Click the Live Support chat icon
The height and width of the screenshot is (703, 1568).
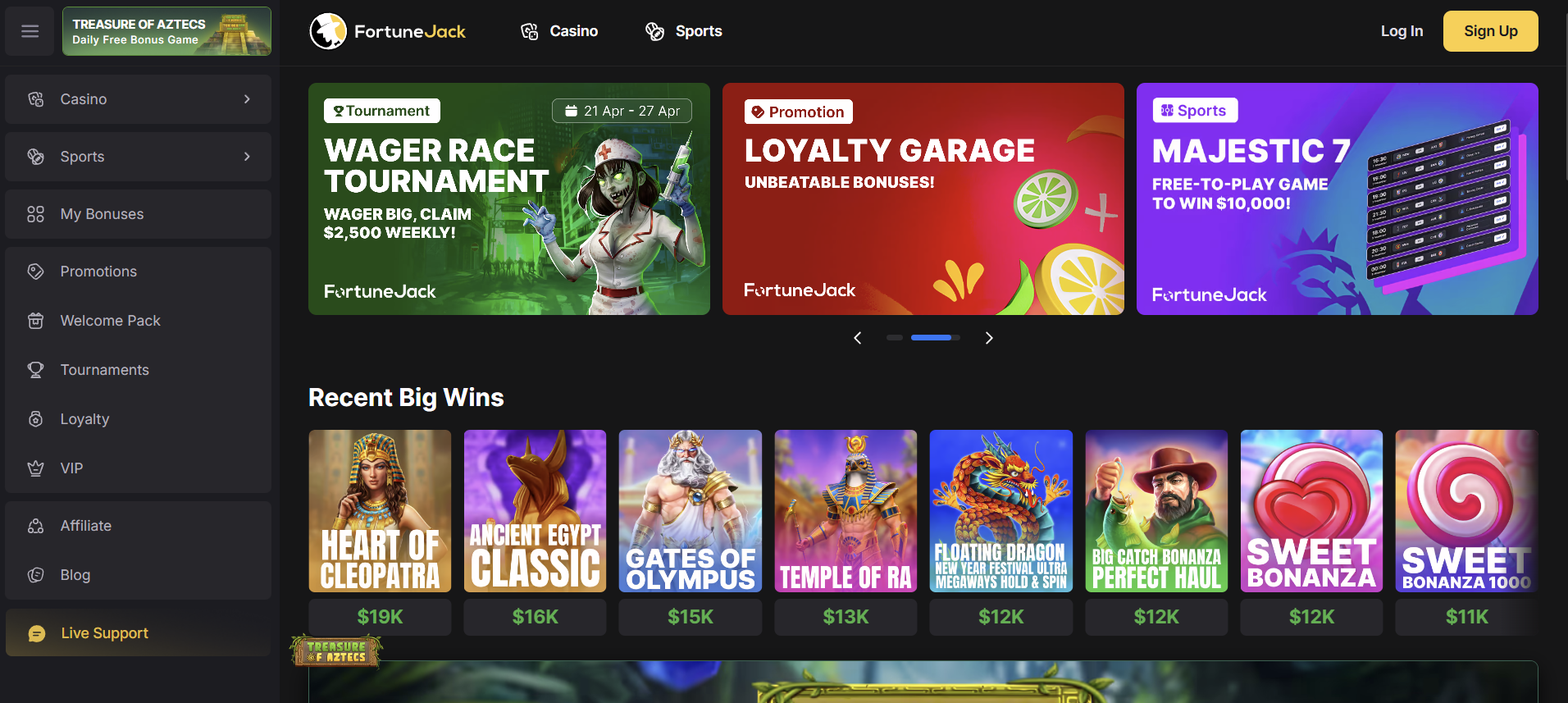tap(37, 633)
